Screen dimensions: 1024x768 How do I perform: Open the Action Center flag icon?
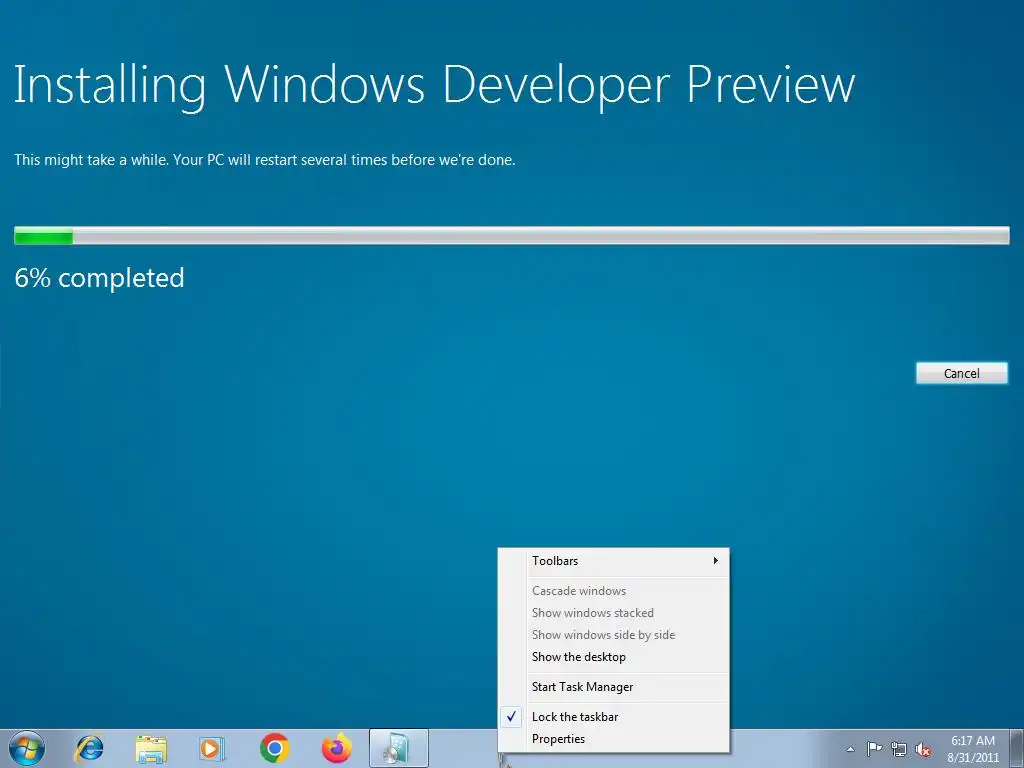click(x=874, y=749)
